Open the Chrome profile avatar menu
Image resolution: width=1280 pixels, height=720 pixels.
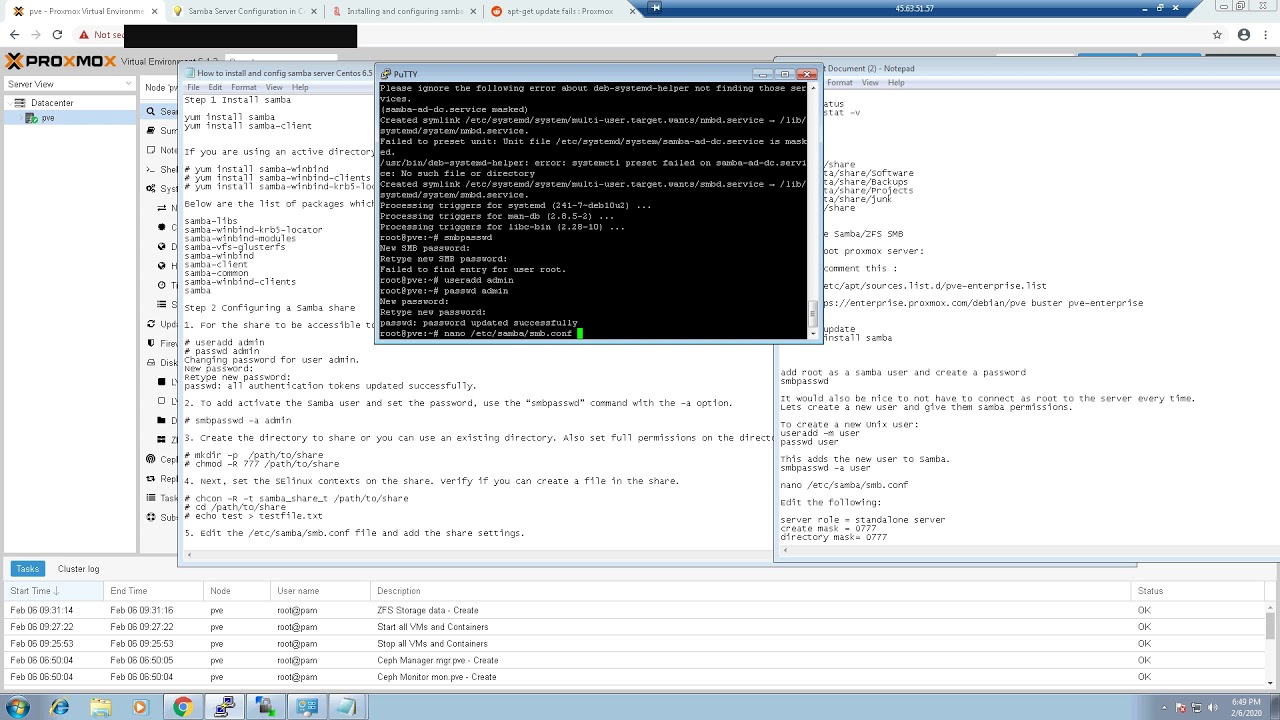(1244, 35)
